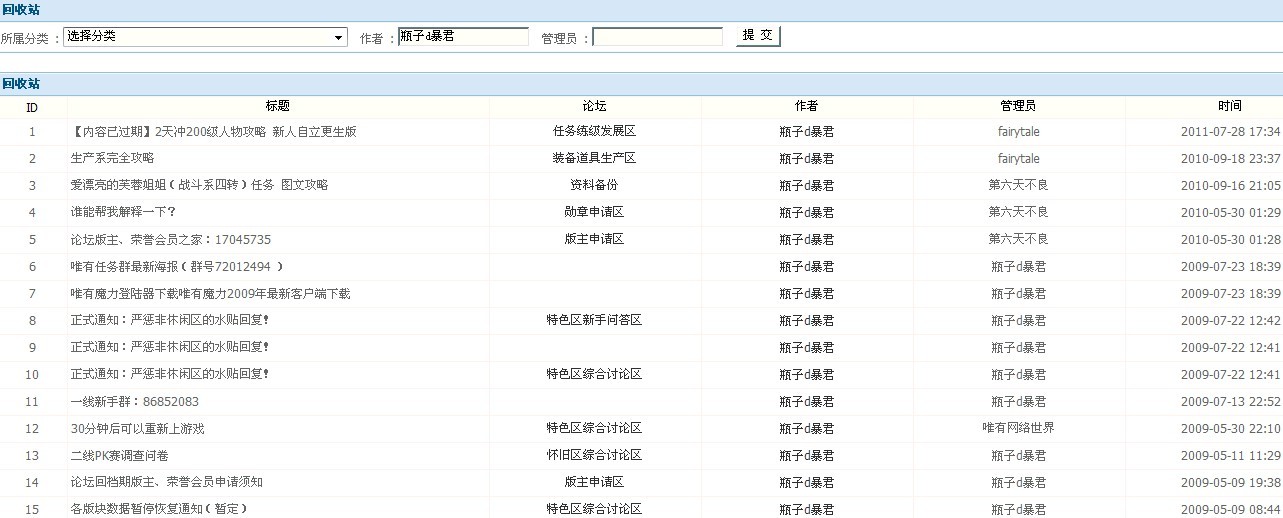
Task: Click the empty 管理员 input field
Action: pos(657,37)
